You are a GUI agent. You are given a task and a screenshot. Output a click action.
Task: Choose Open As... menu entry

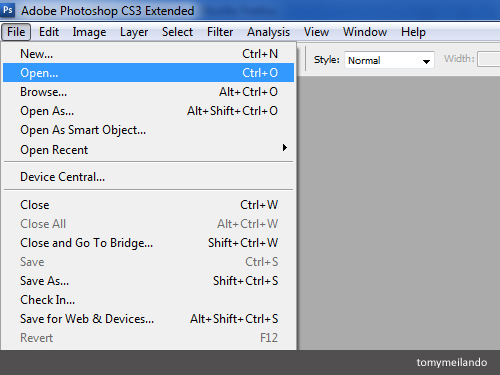pos(148,111)
